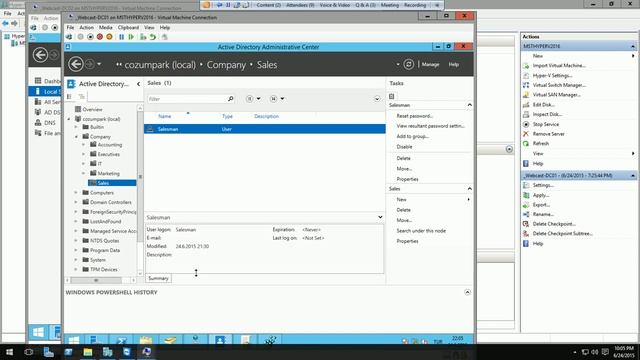Screen dimensions: 640x360
Task: Select the Accounting OU in the tree
Action: click(x=109, y=145)
